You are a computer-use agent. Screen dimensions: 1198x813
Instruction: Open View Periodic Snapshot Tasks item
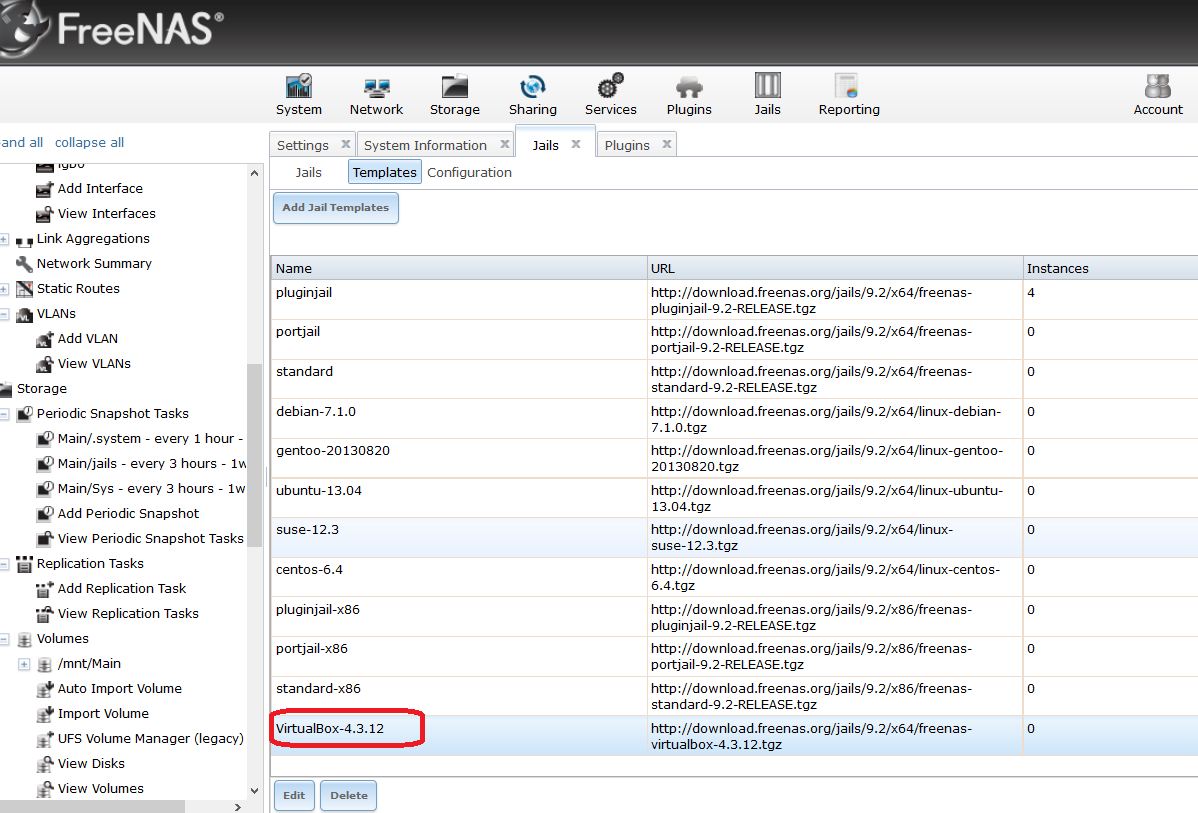pos(140,539)
